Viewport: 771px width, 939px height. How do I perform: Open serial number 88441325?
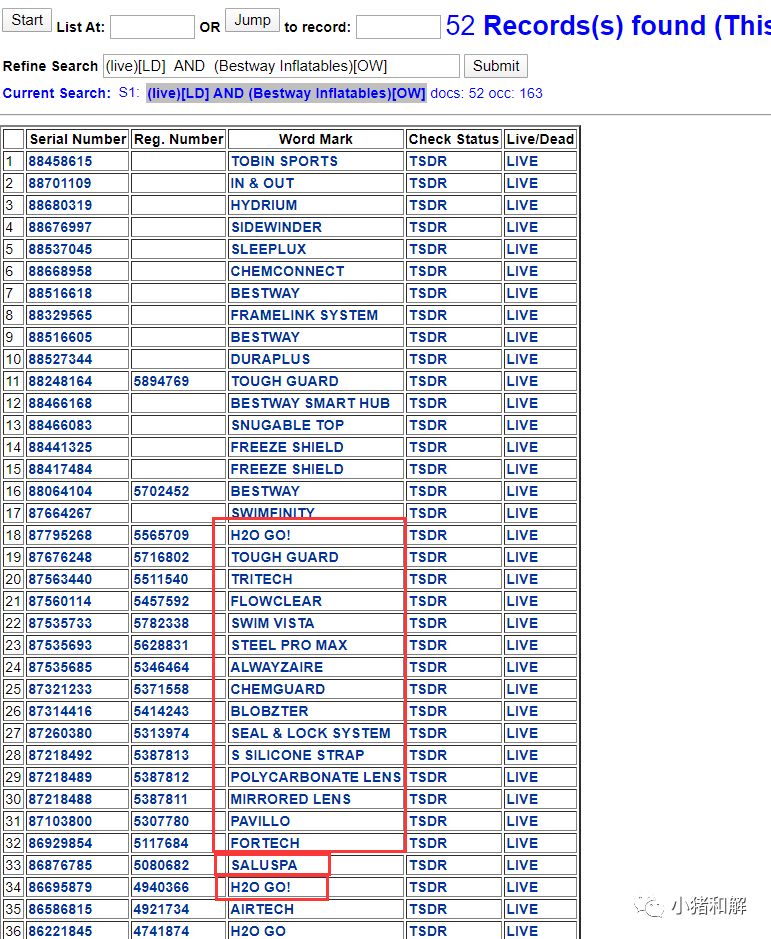60,447
